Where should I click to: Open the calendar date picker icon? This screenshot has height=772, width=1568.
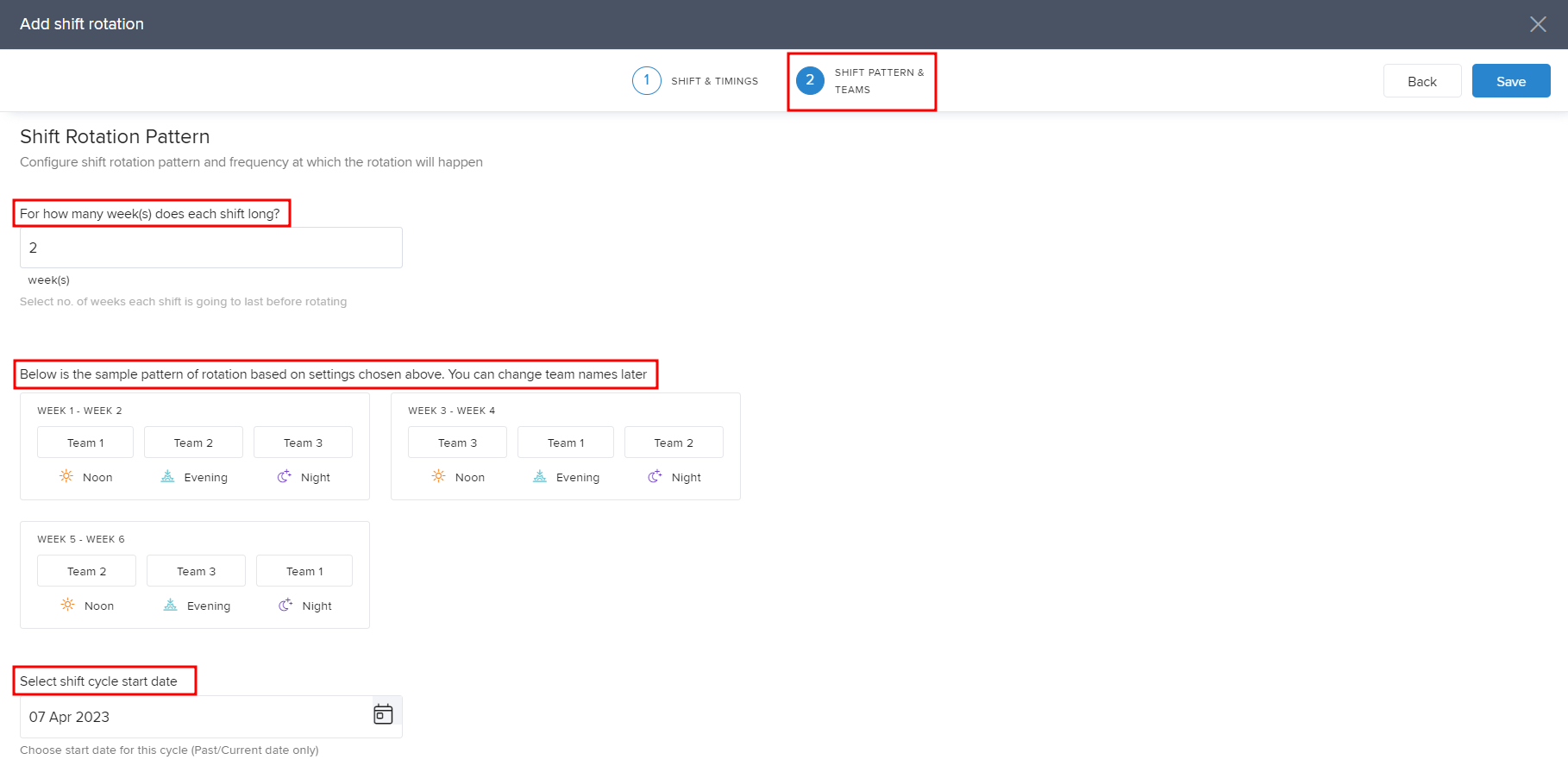click(383, 714)
